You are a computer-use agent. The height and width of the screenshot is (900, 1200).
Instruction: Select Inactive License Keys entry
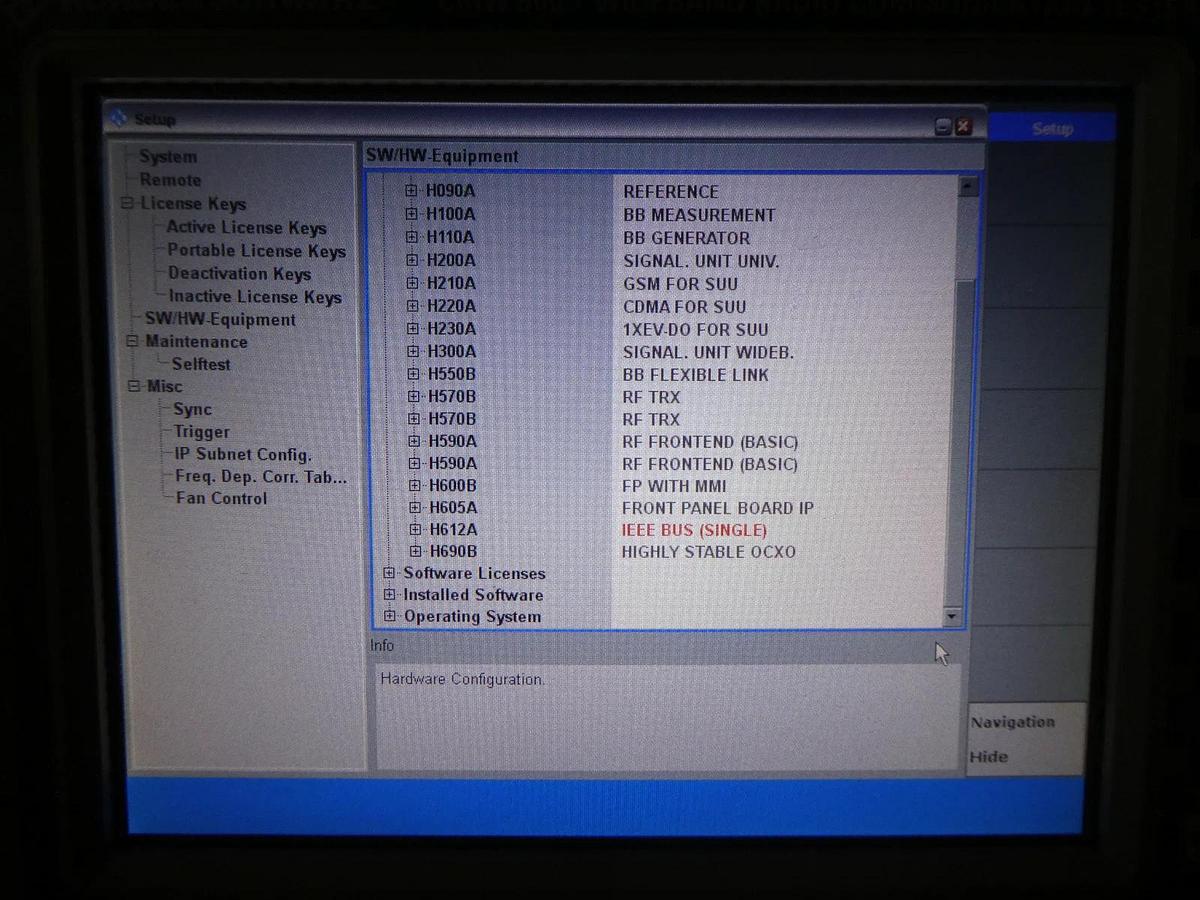255,297
